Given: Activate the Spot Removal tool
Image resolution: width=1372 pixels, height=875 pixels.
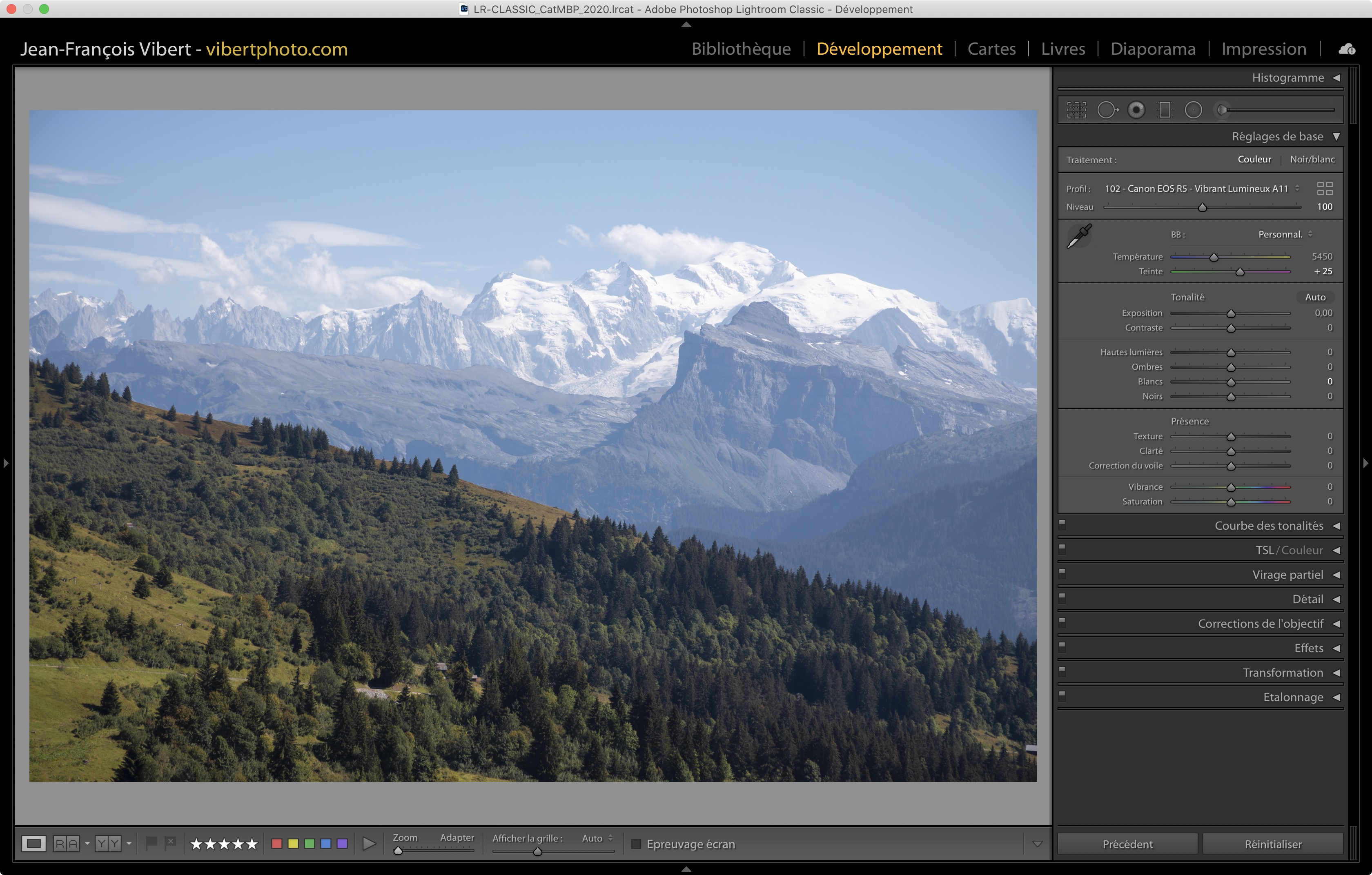Looking at the screenshot, I should pos(1107,110).
